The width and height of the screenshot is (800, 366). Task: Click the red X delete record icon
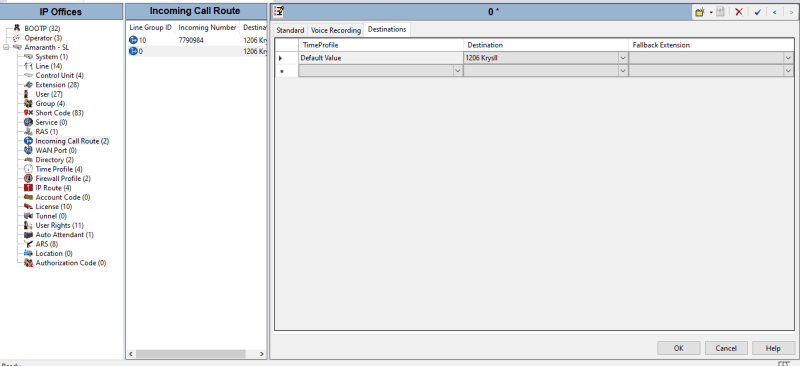(x=738, y=12)
